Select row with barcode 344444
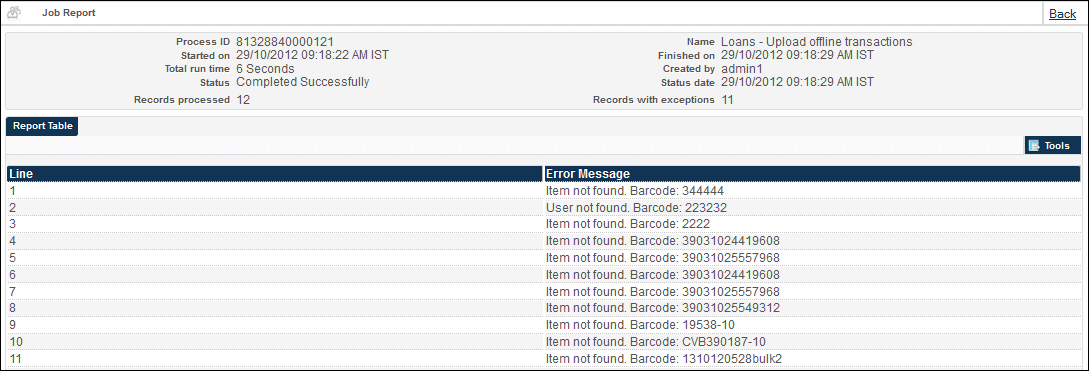 coord(544,190)
